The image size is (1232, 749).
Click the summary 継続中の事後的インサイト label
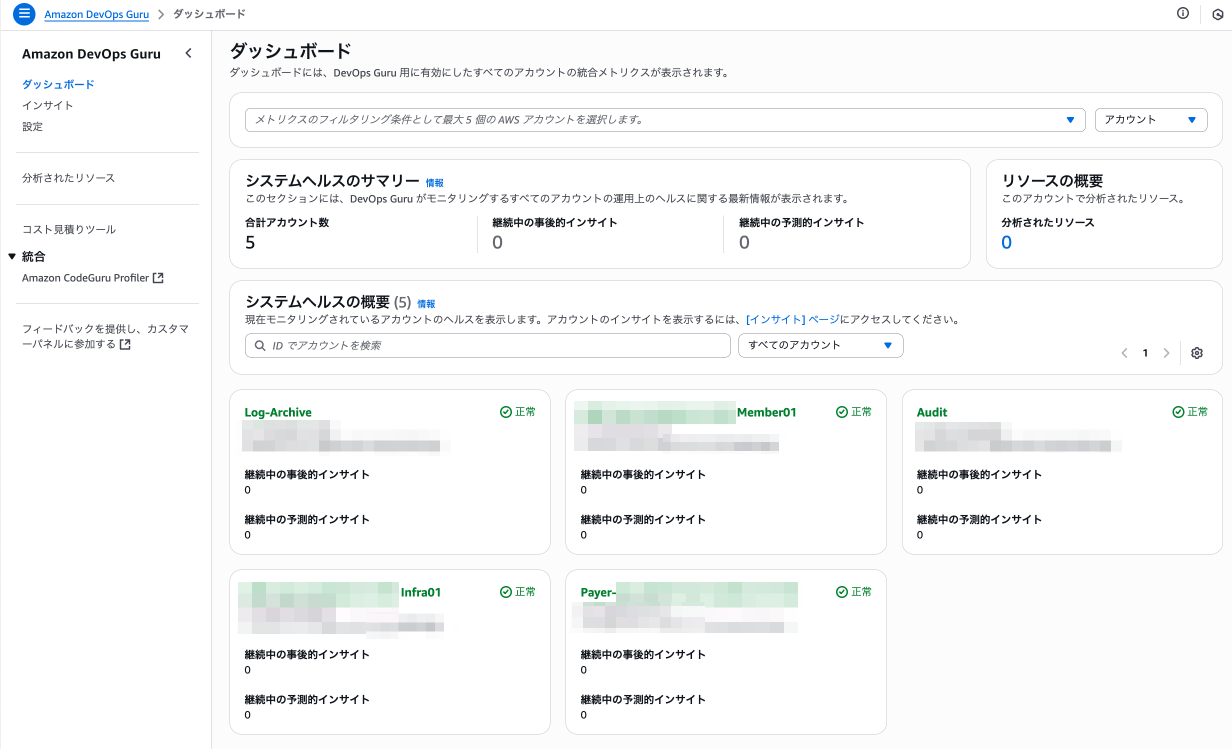pyautogui.click(x=555, y=222)
